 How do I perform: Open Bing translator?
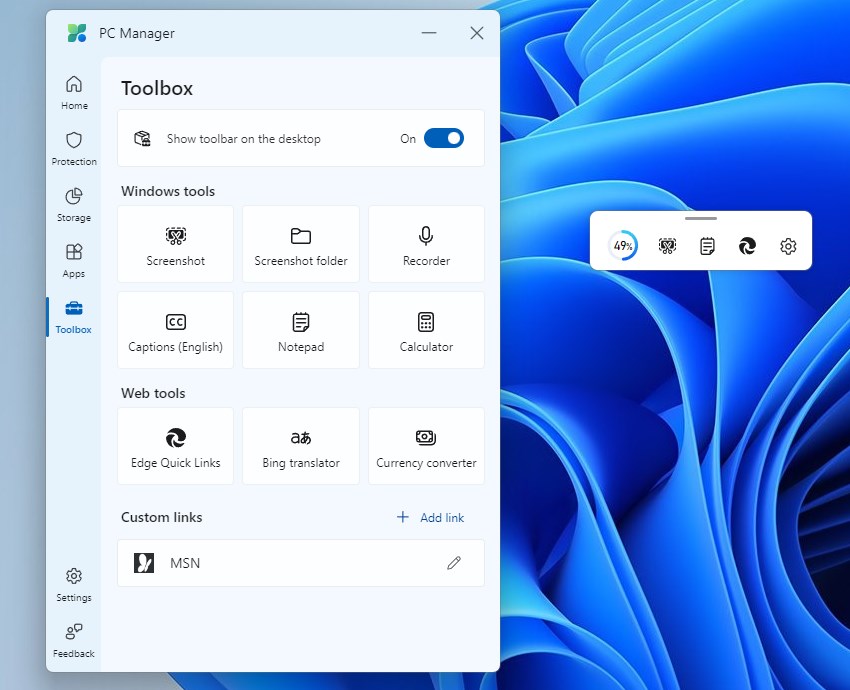click(x=300, y=445)
